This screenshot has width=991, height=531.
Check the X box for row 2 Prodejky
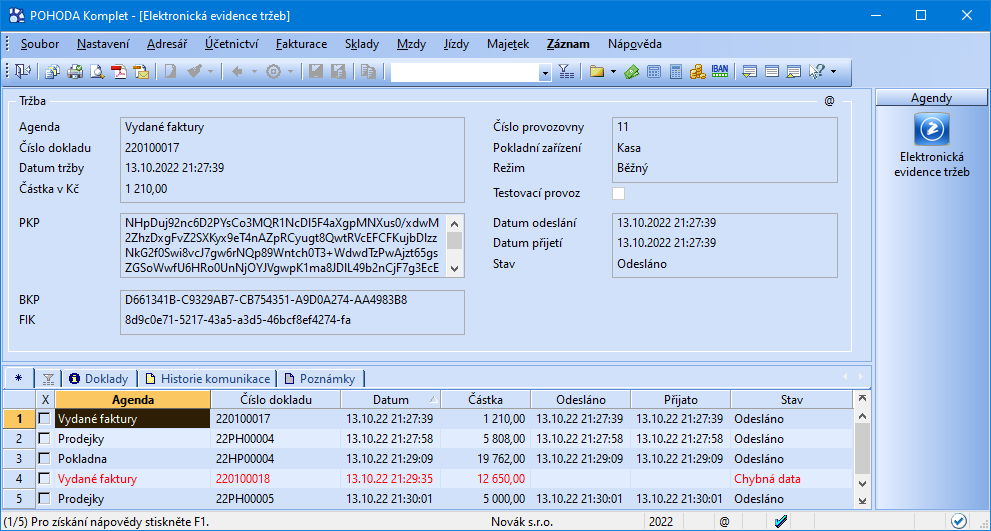point(44,439)
